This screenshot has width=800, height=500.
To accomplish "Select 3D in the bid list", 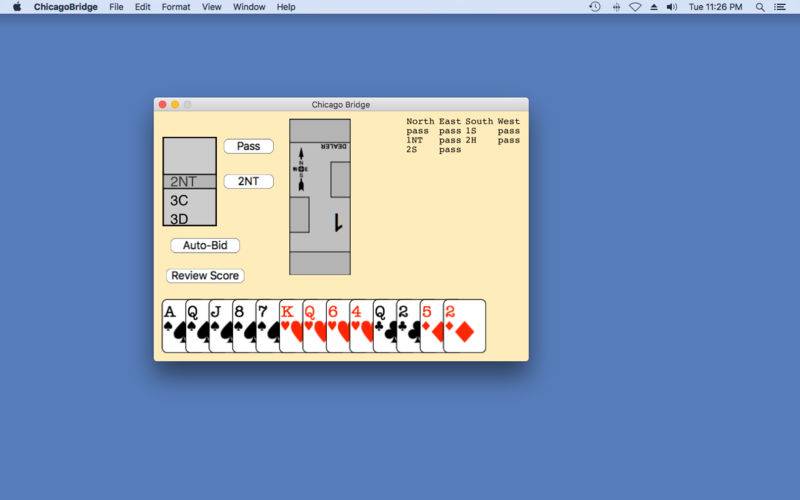I will click(190, 218).
